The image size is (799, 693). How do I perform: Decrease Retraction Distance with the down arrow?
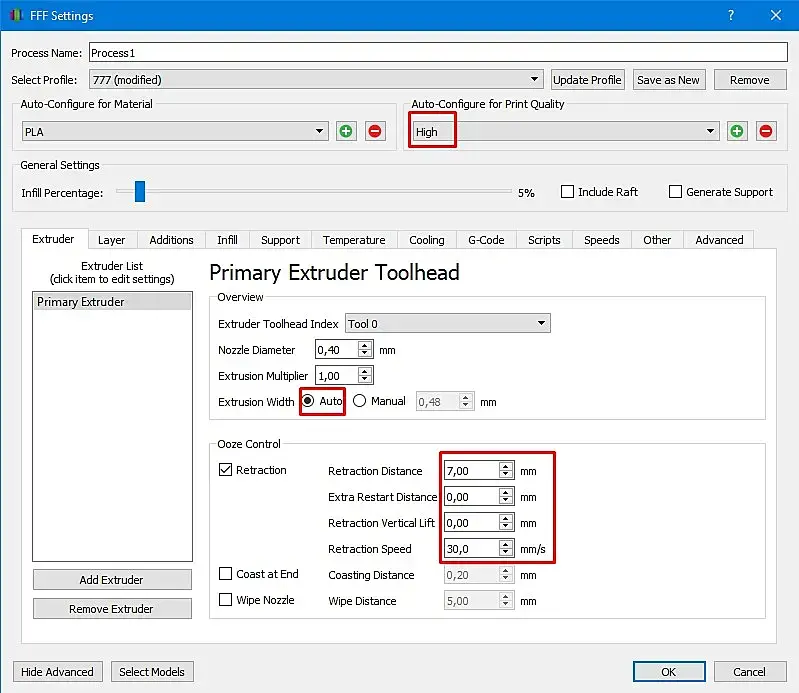(x=505, y=474)
